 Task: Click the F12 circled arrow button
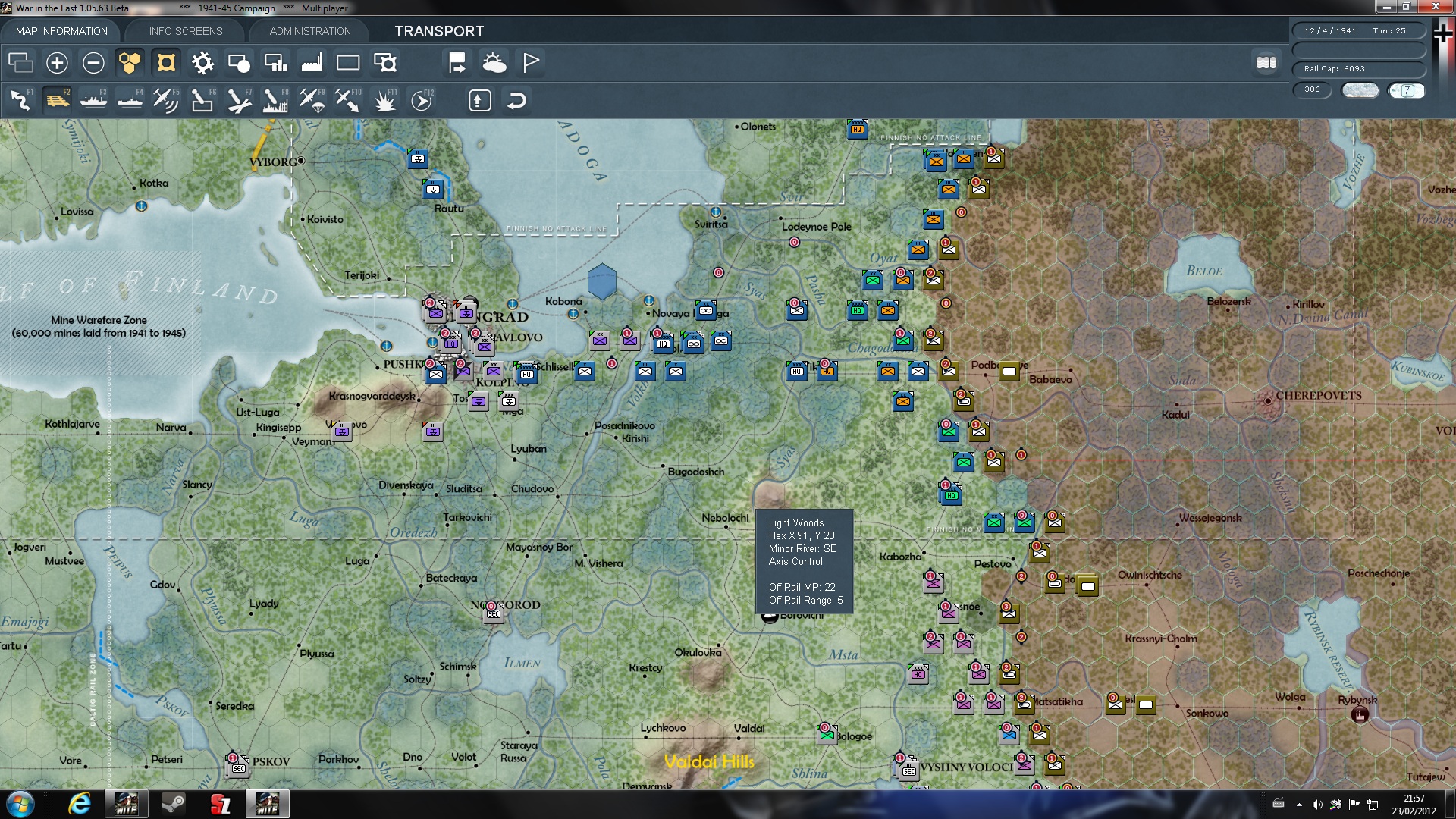coord(422,100)
